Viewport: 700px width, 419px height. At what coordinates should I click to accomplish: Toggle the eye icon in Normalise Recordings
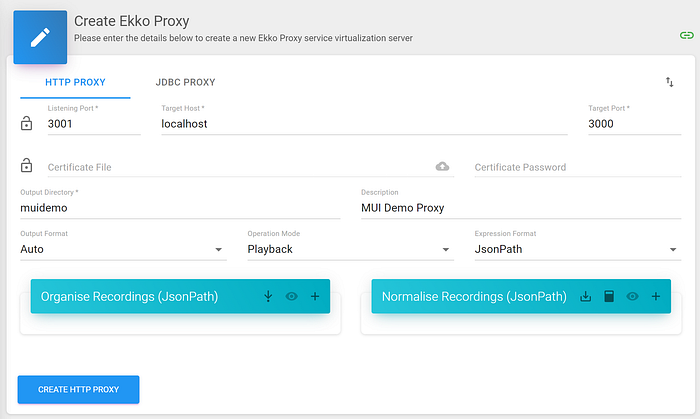632,296
